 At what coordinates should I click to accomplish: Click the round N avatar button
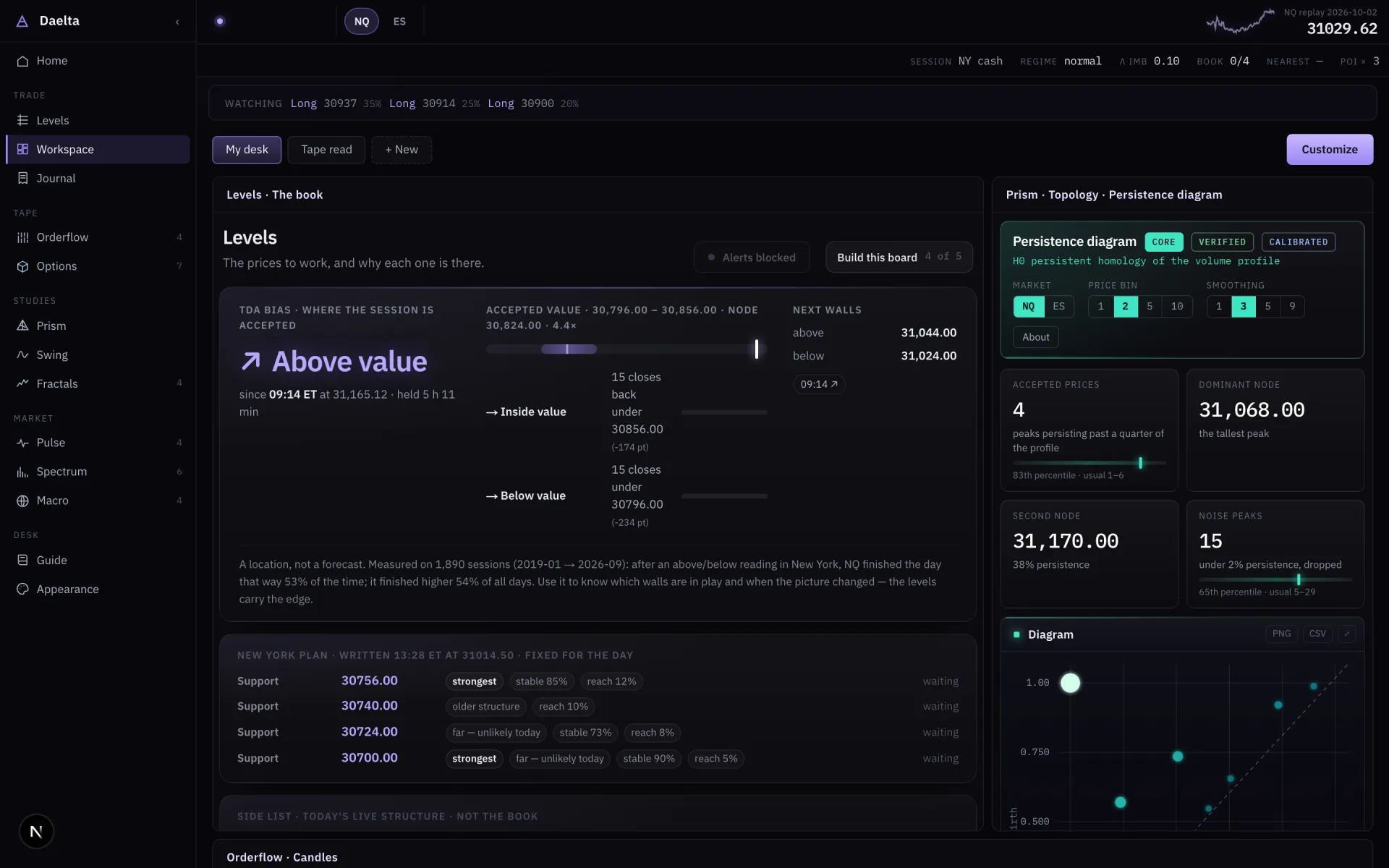tap(36, 832)
